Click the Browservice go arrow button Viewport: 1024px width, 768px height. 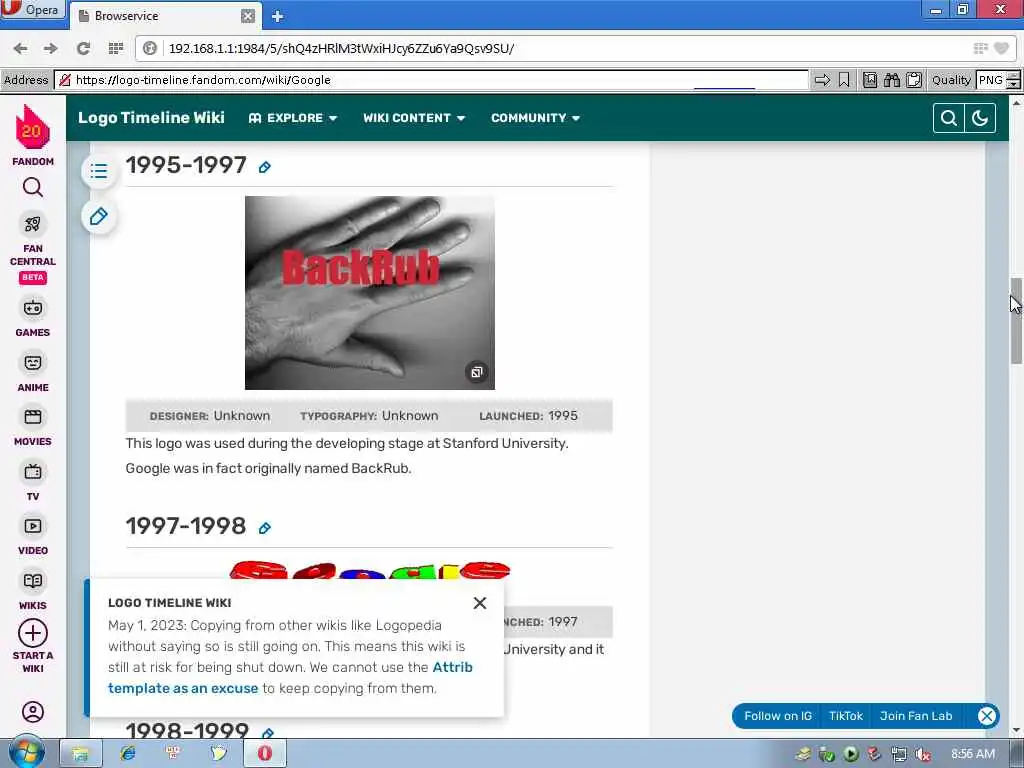[822, 80]
